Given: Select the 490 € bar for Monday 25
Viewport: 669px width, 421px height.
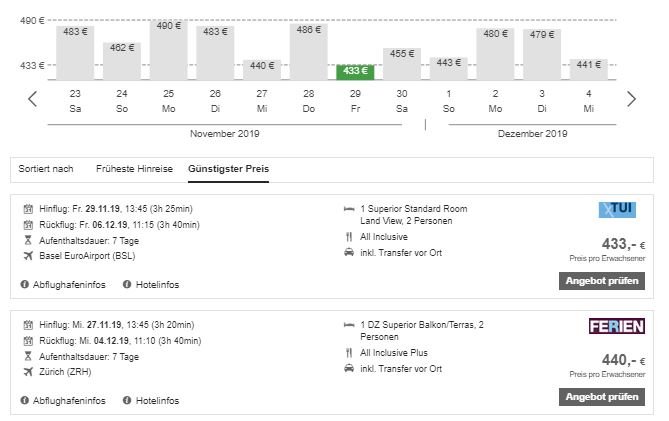Looking at the screenshot, I should click(x=169, y=49).
